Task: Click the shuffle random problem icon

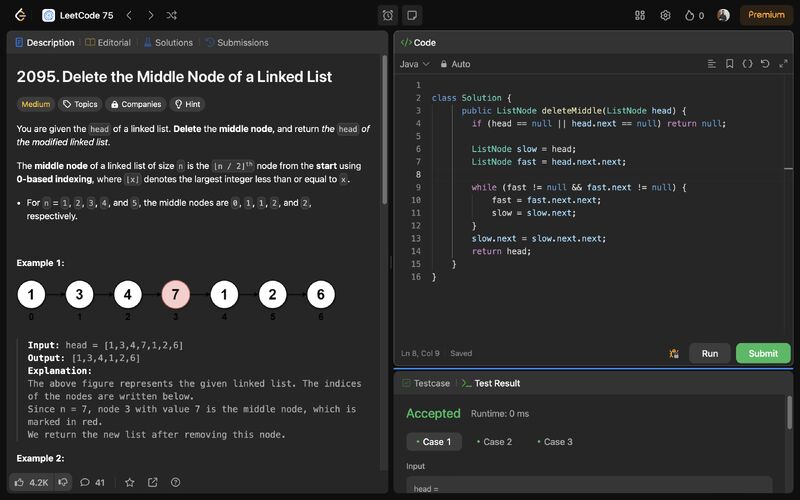Action: (172, 15)
